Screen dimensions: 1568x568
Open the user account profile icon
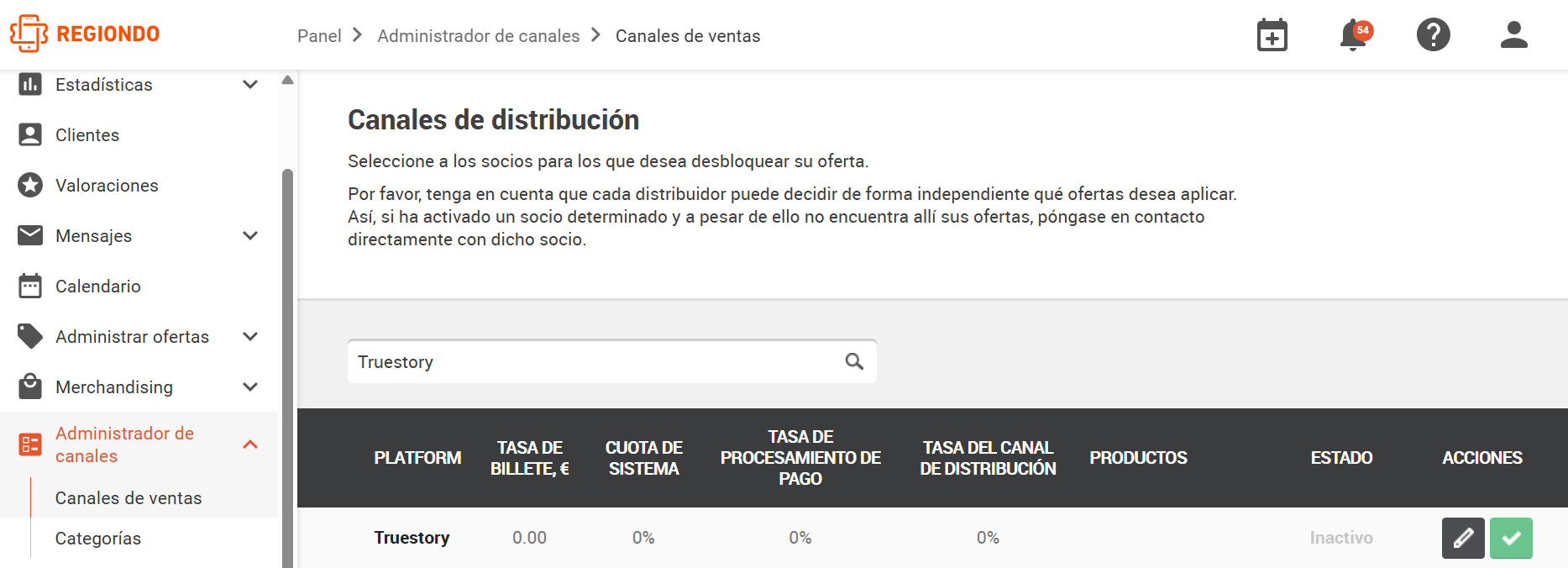(x=1514, y=35)
